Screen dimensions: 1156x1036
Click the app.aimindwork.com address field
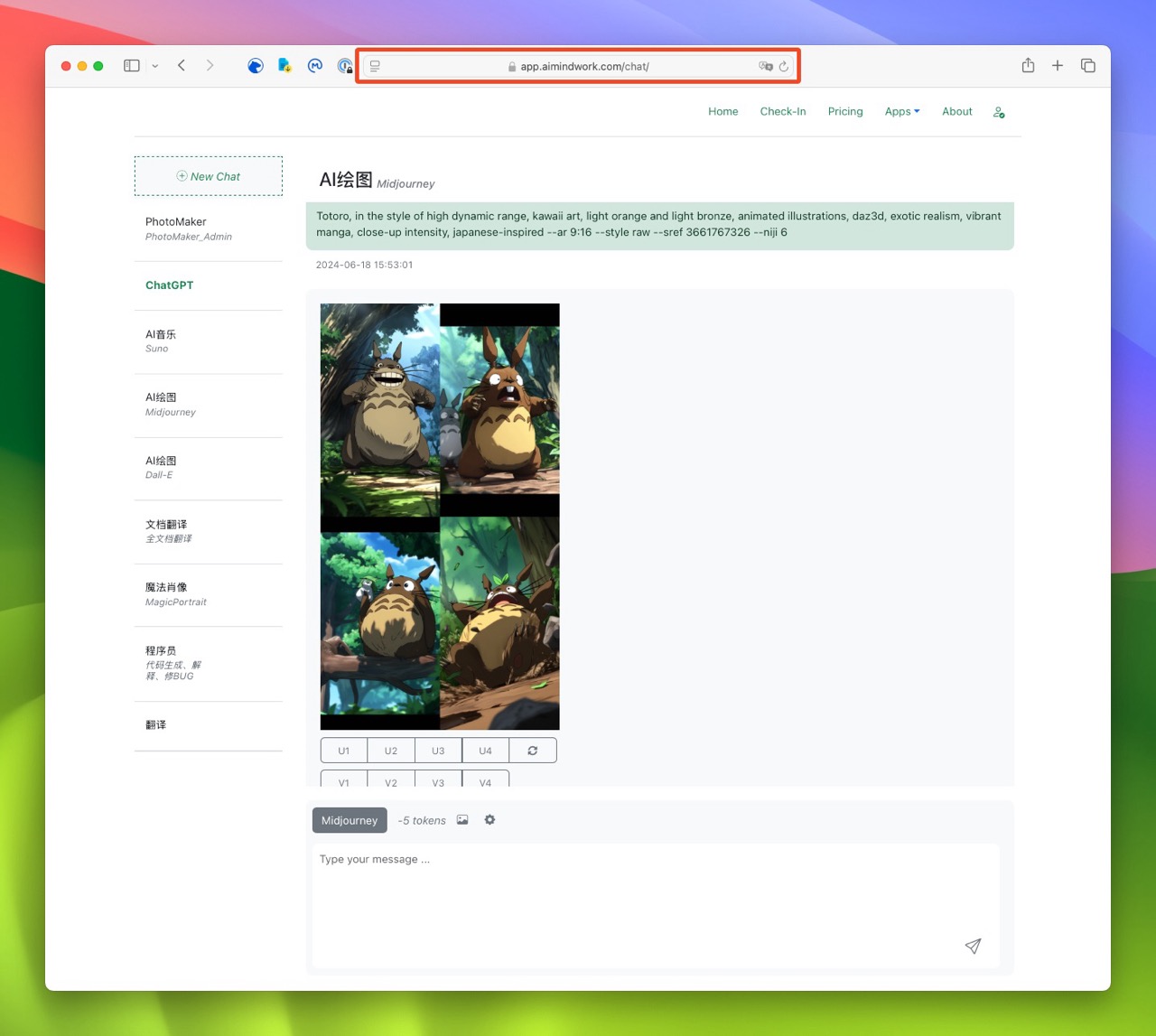[578, 66]
